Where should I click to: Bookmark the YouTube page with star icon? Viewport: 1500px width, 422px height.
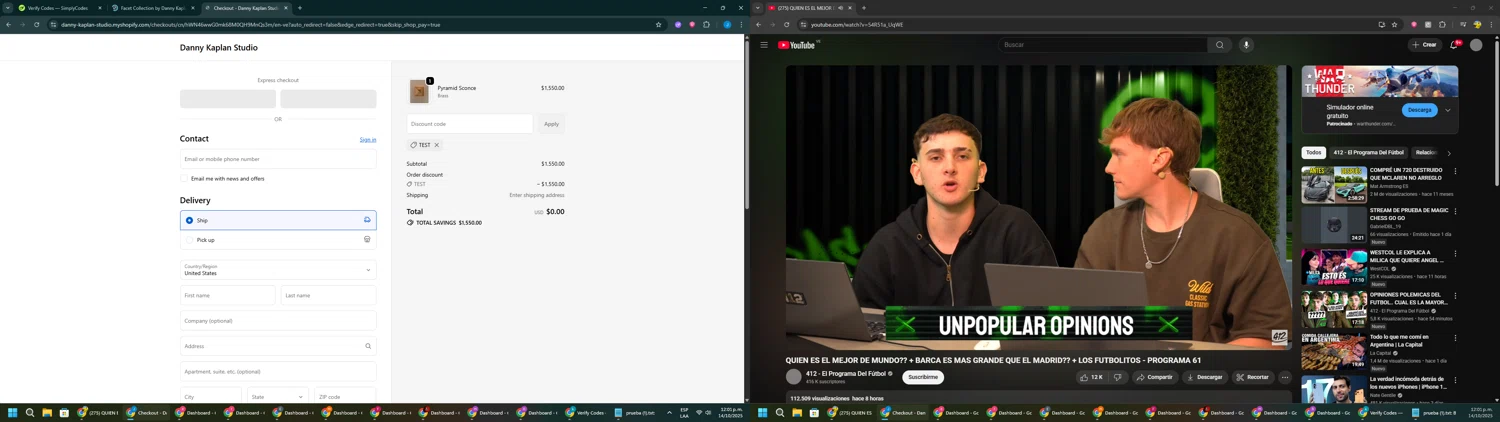pos(1394,25)
